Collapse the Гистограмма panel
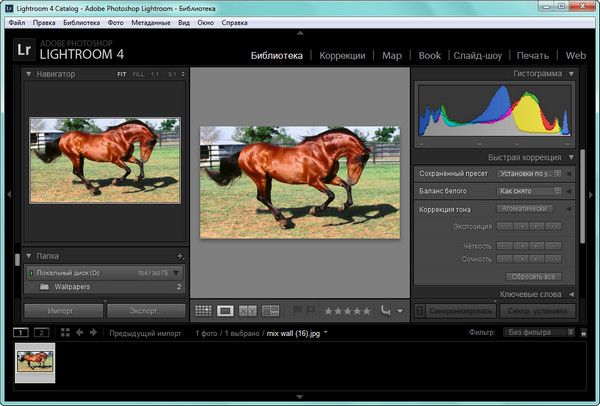The width and height of the screenshot is (600, 406). (570, 74)
